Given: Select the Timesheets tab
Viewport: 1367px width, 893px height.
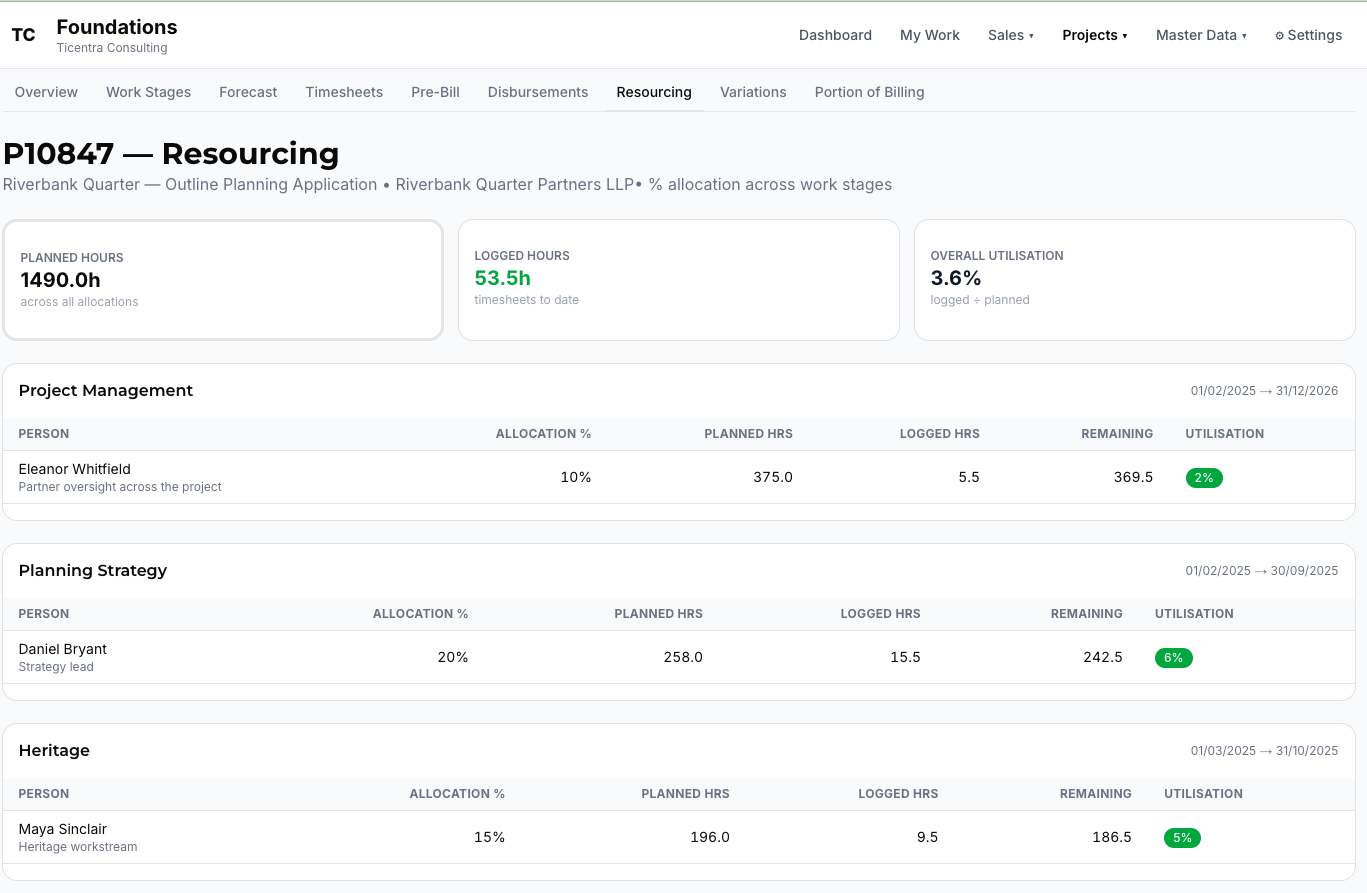Looking at the screenshot, I should point(344,92).
